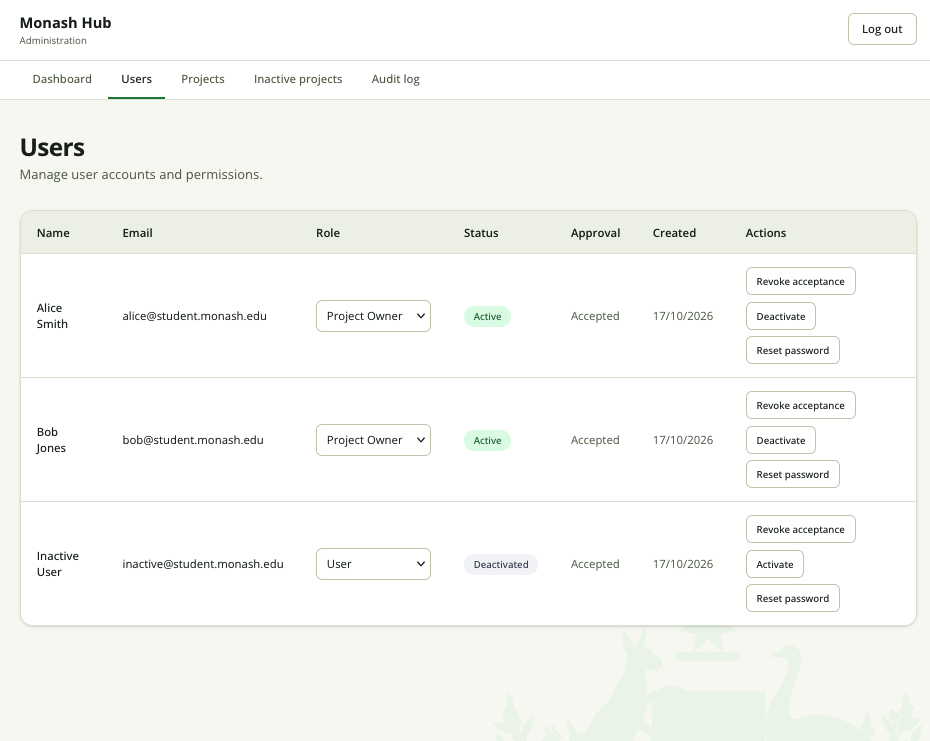Image resolution: width=930 pixels, height=741 pixels.
Task: Revoke acceptance for Inactive User
Action: point(801,529)
